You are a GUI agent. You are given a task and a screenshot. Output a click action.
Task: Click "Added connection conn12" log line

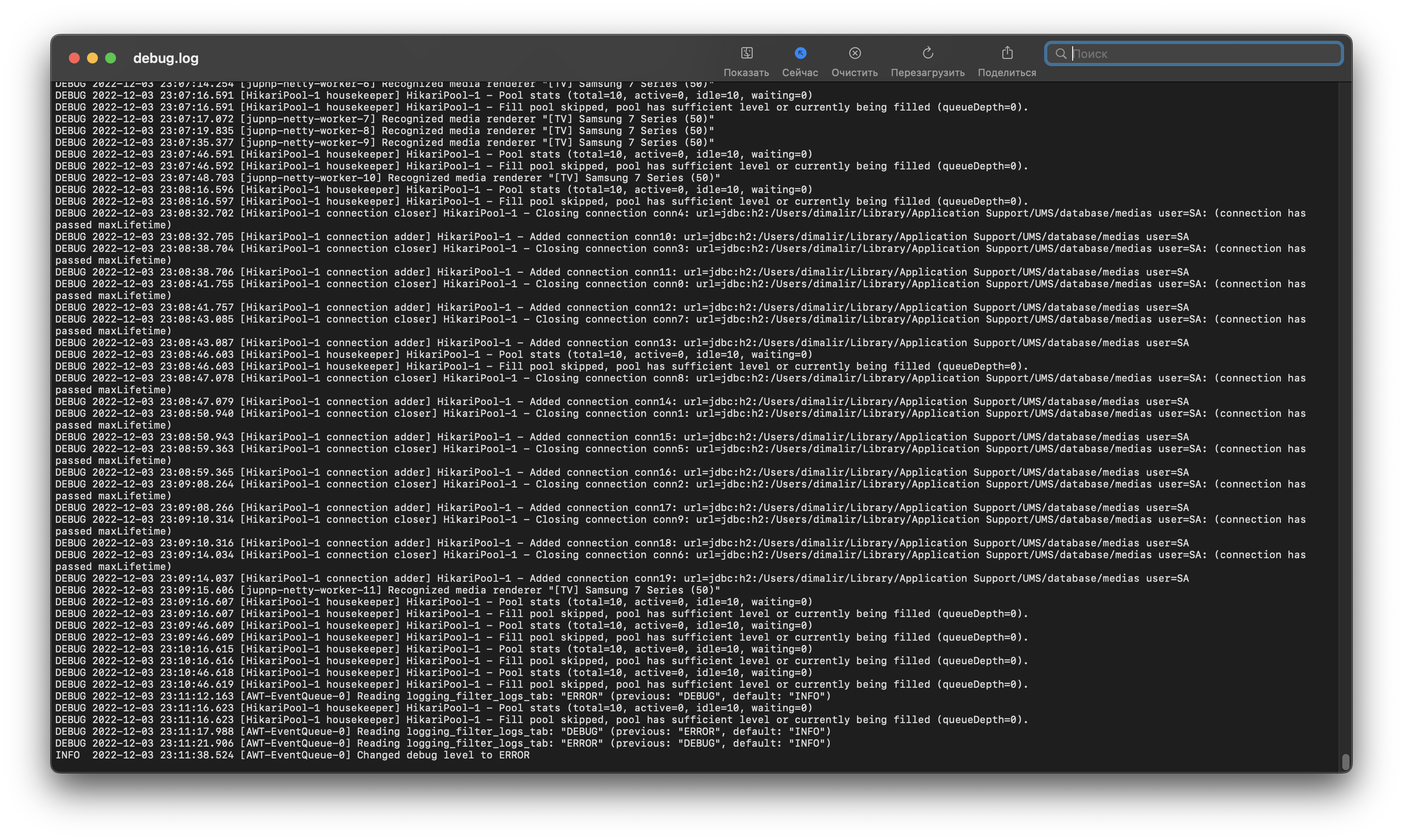622,307
